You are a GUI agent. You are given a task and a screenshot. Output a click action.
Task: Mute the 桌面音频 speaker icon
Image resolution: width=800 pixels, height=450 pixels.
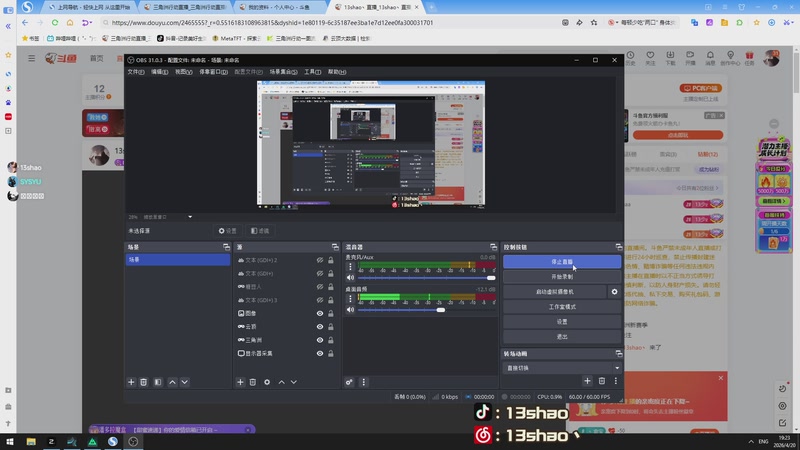(x=351, y=310)
